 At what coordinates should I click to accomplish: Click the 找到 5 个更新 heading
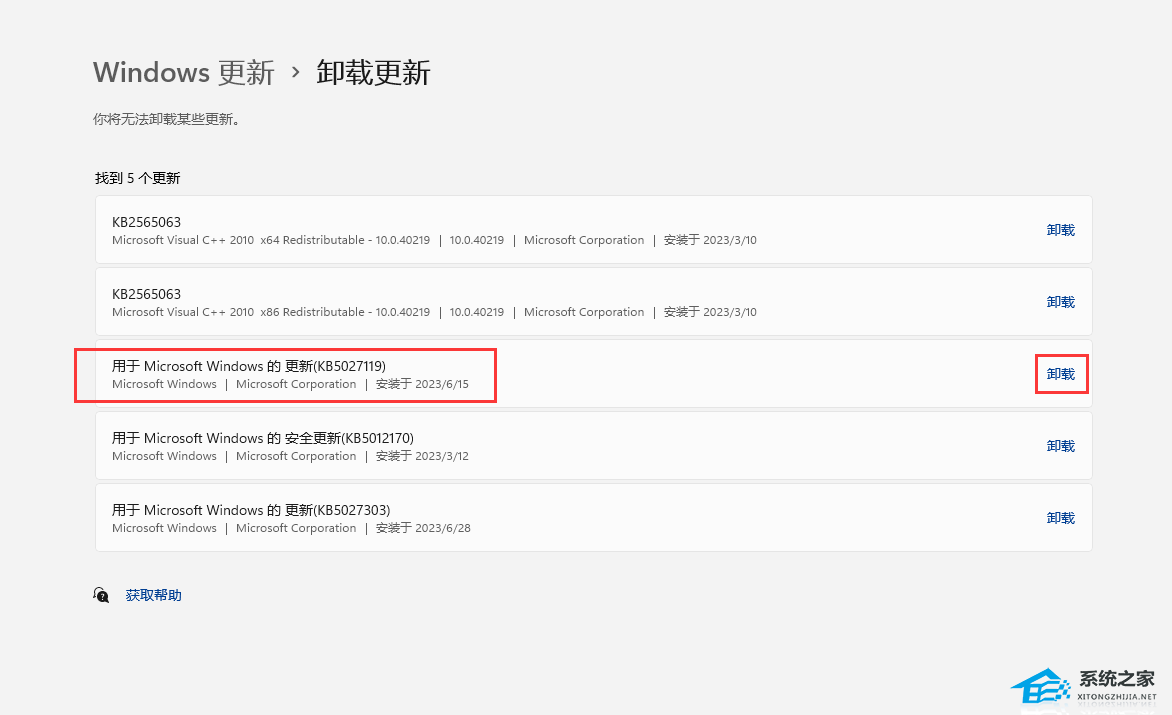coord(138,178)
